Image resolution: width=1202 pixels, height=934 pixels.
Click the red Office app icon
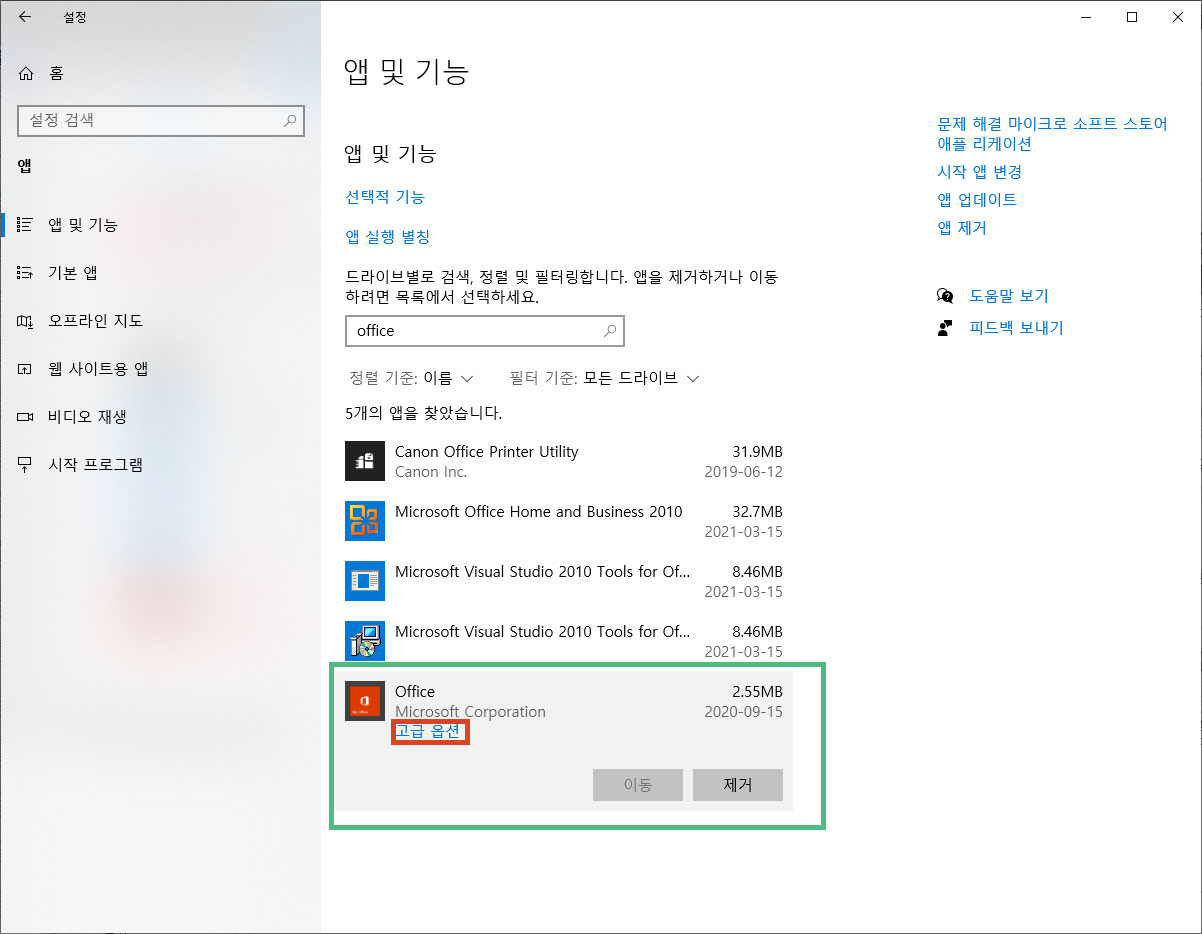click(365, 701)
